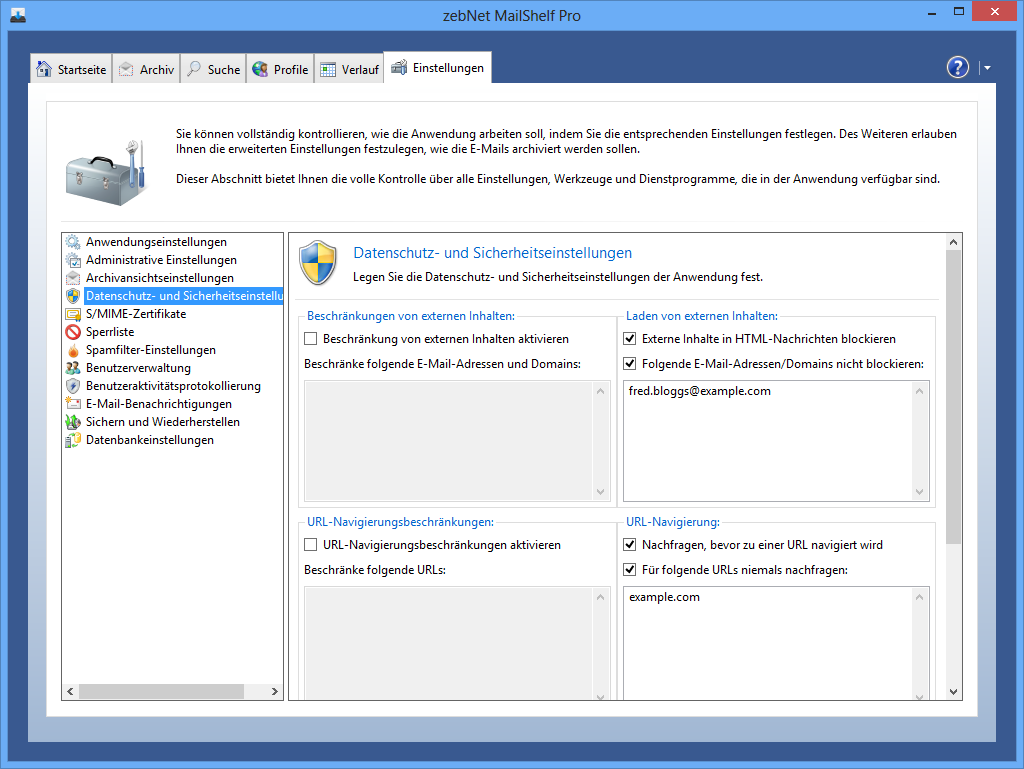This screenshot has width=1024, height=769.
Task: Click the Verlauf calendar icon
Action: click(x=328, y=69)
